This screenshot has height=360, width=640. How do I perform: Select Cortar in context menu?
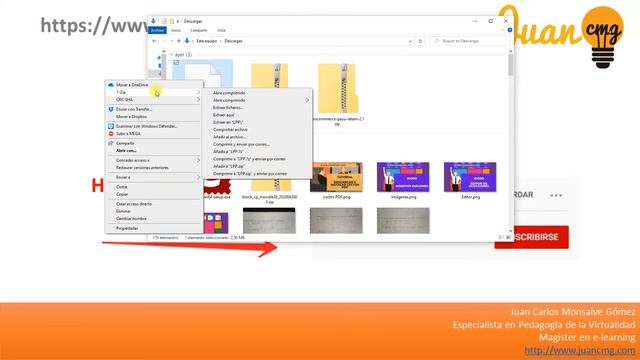122,187
